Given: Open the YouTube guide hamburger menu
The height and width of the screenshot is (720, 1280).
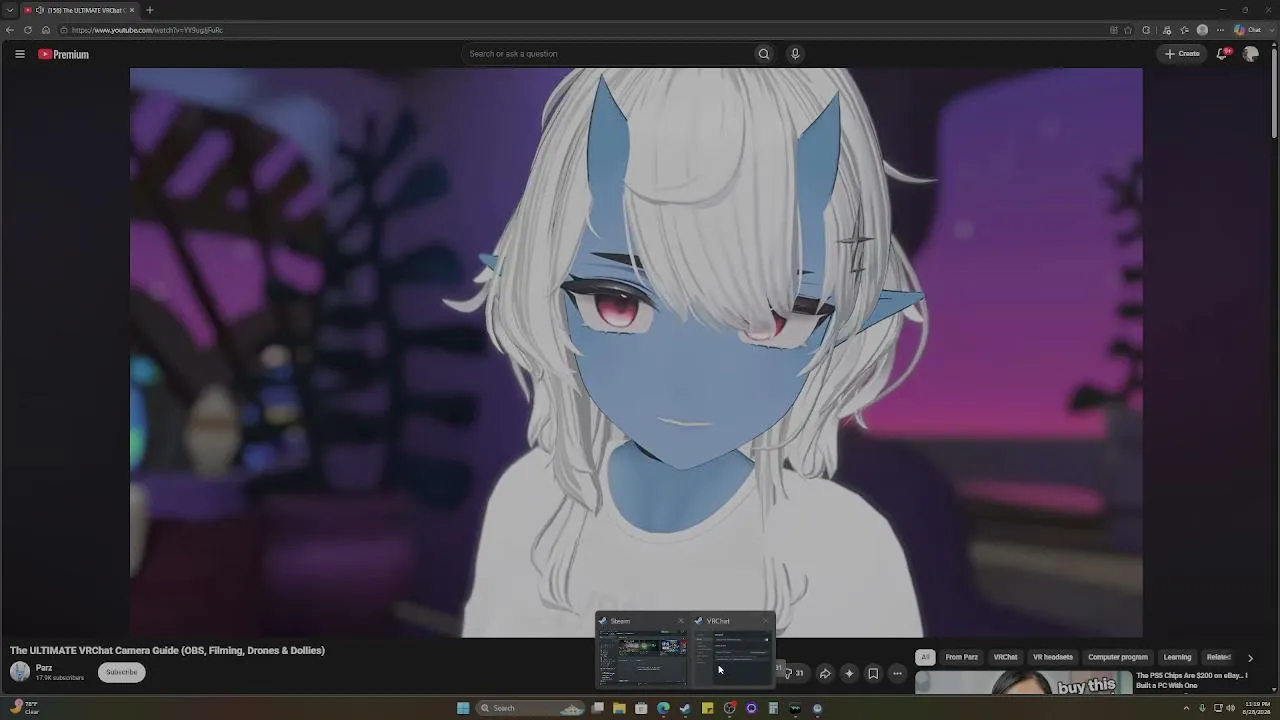Looking at the screenshot, I should (x=20, y=54).
